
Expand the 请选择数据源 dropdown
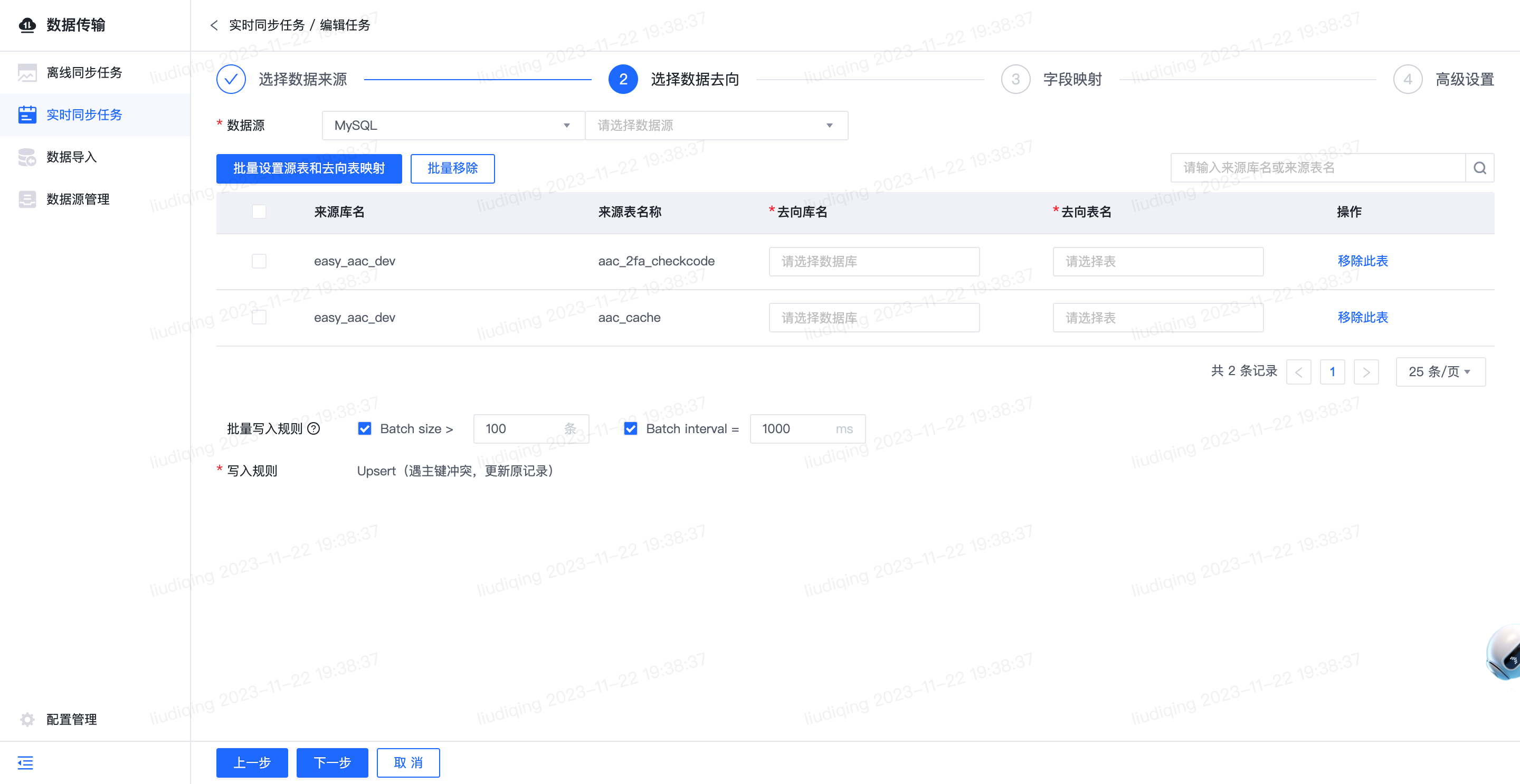pyautogui.click(x=716, y=126)
